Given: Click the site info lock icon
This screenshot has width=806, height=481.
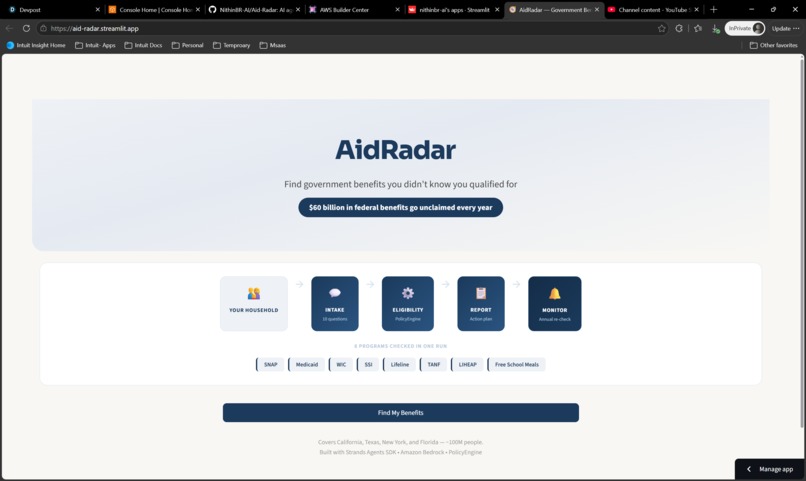Looking at the screenshot, I should (x=44, y=28).
